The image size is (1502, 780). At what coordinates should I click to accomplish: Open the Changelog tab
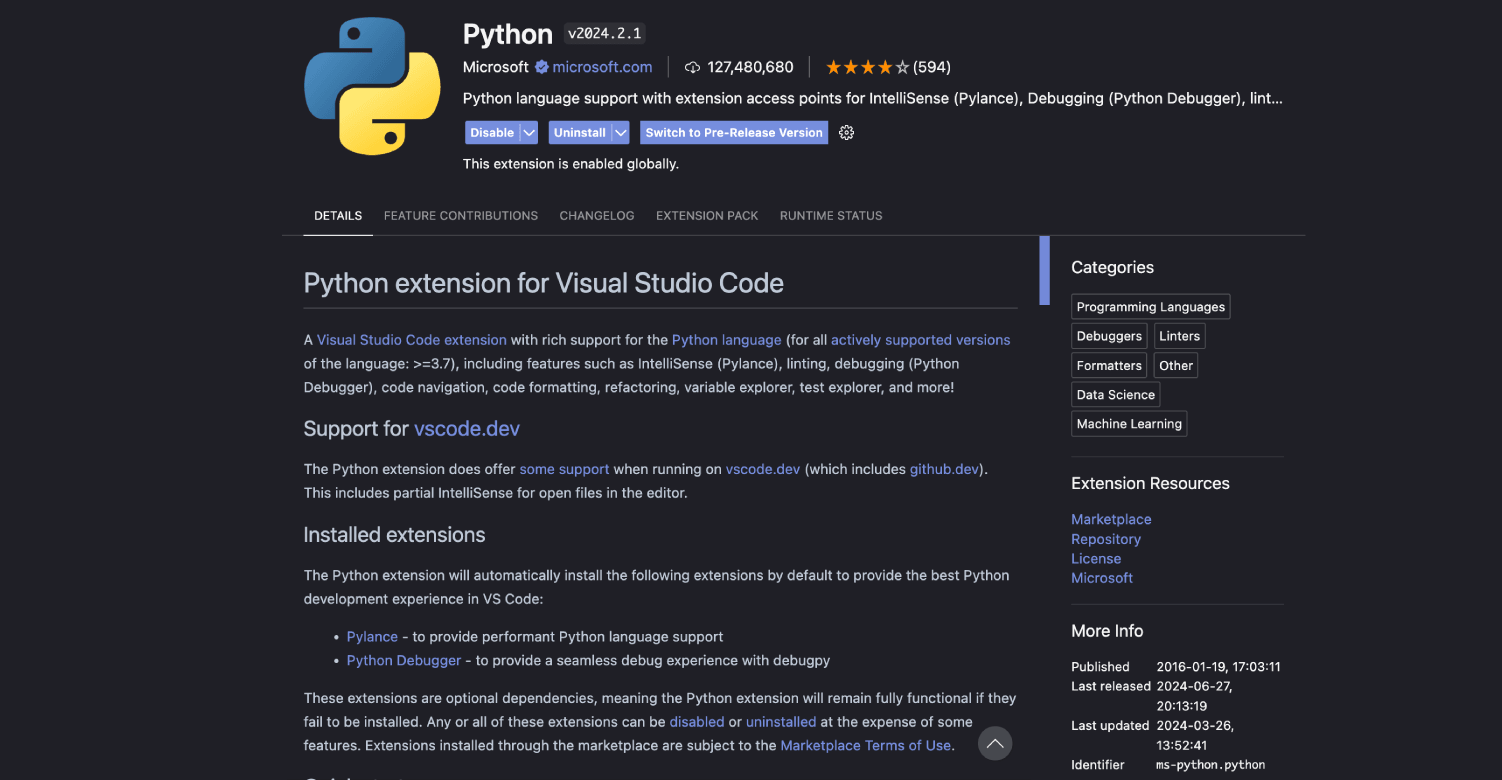coord(596,216)
